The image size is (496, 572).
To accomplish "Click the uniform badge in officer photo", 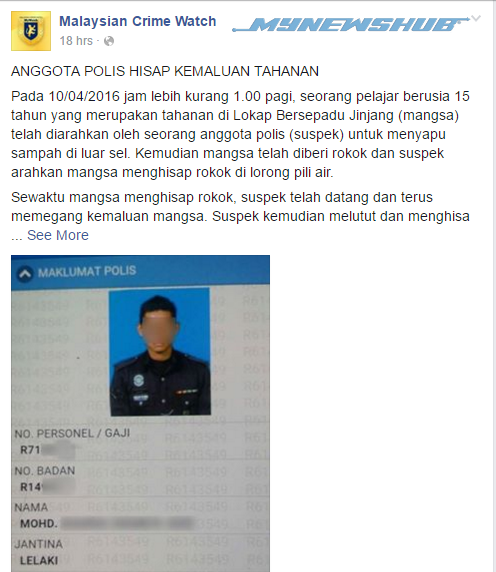I will [139, 380].
